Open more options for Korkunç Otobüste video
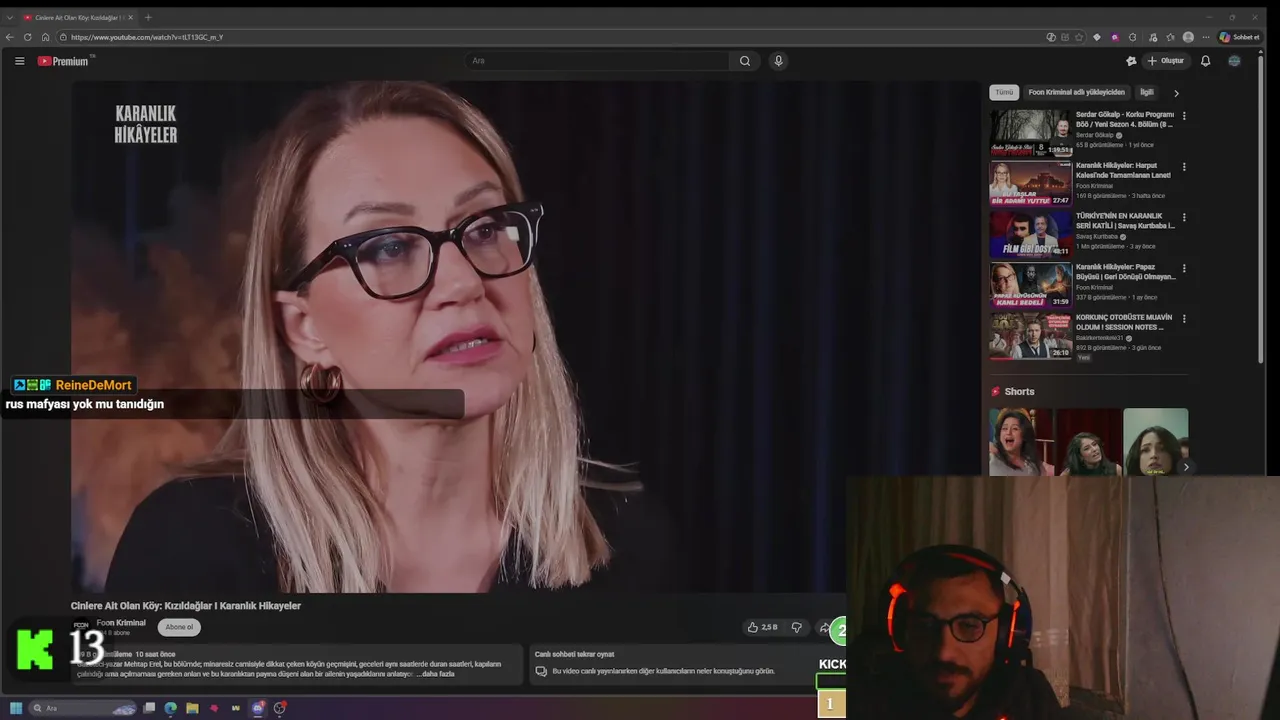The width and height of the screenshot is (1280, 720). pos(1184,319)
